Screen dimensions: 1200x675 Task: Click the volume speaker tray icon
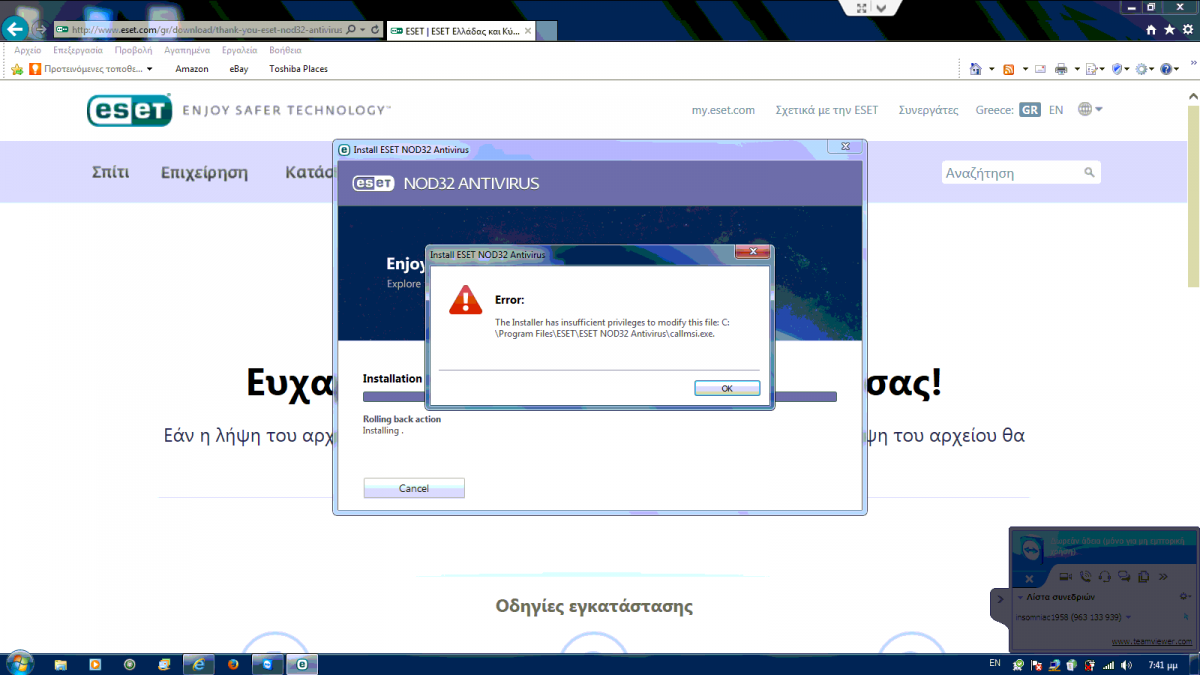point(1125,664)
